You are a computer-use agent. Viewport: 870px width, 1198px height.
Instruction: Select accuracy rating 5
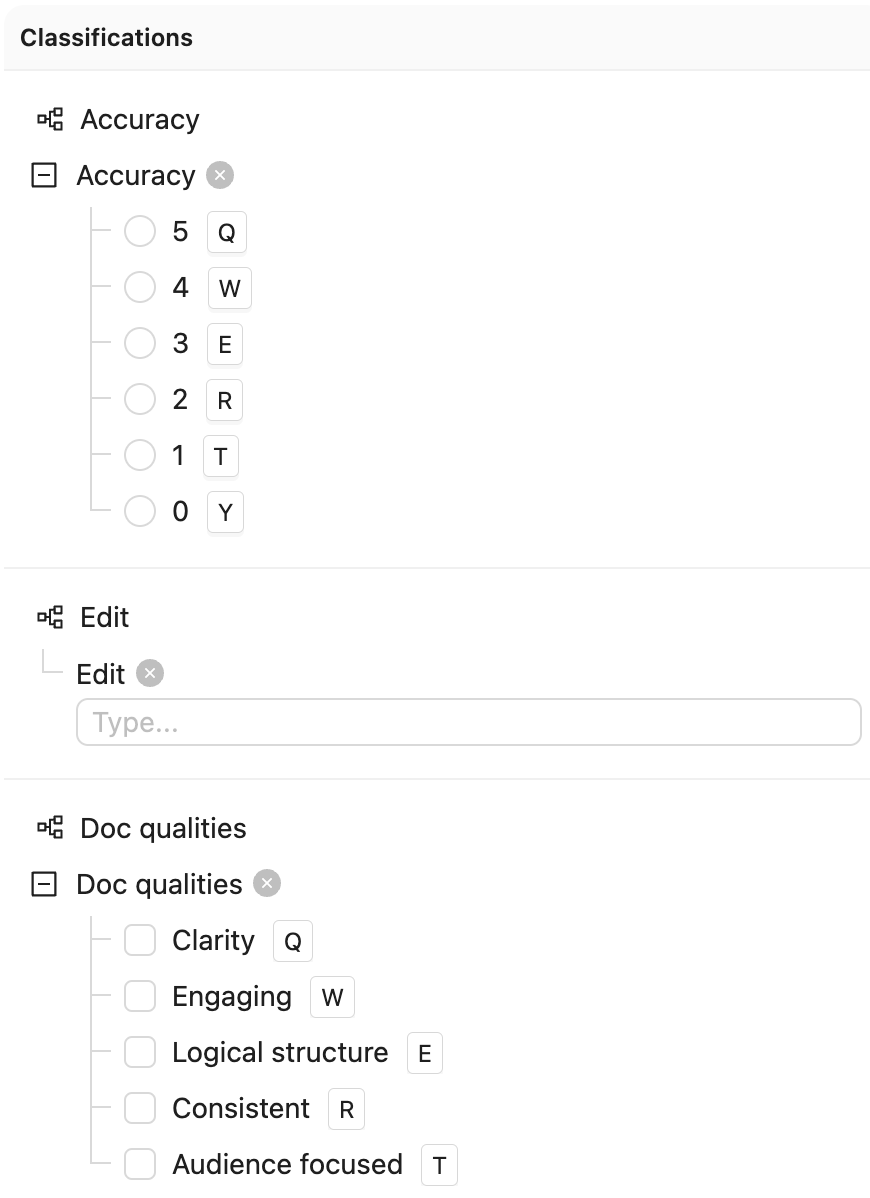pyautogui.click(x=140, y=232)
